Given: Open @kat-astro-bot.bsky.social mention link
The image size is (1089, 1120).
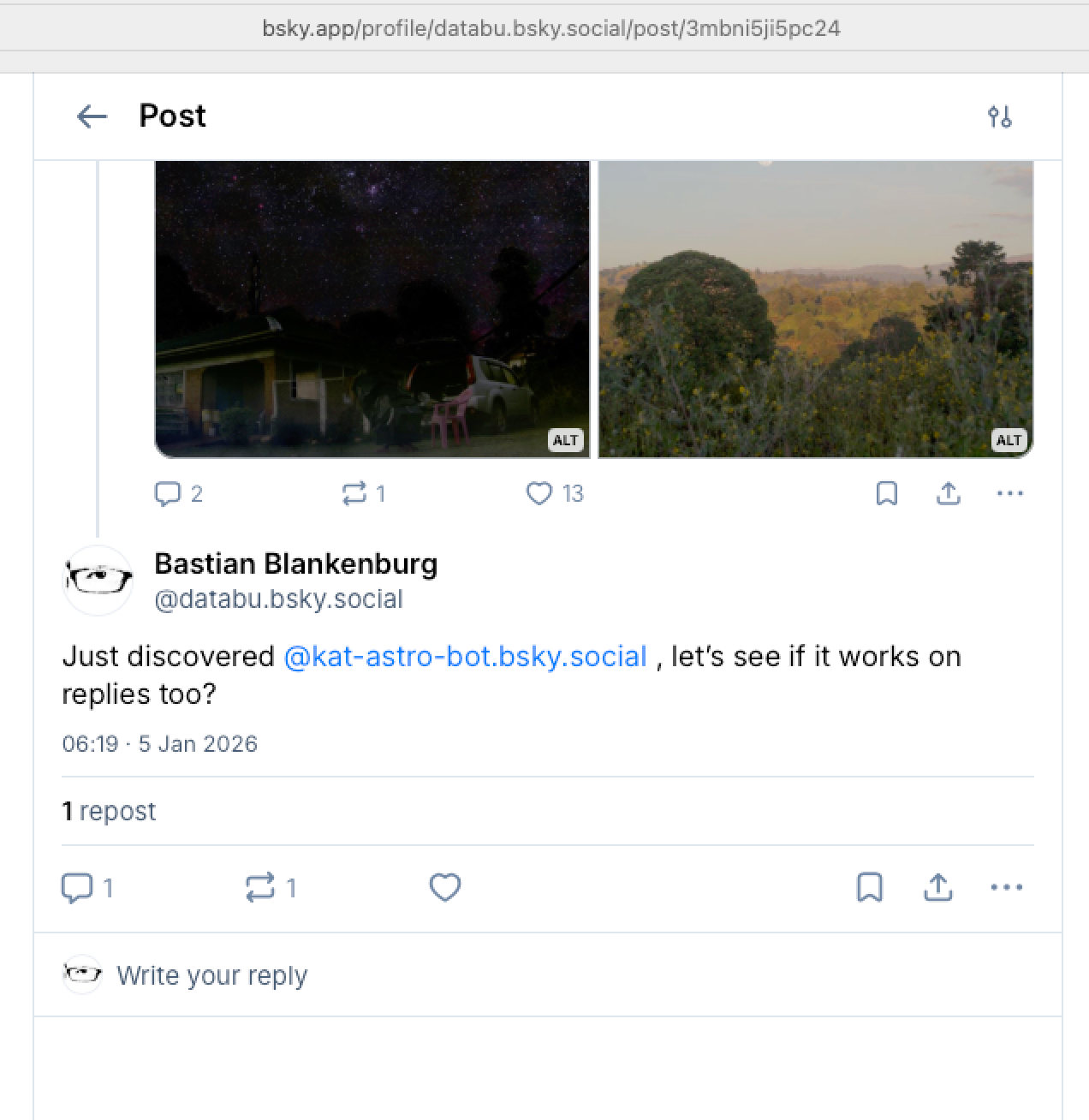Looking at the screenshot, I should click(x=465, y=657).
